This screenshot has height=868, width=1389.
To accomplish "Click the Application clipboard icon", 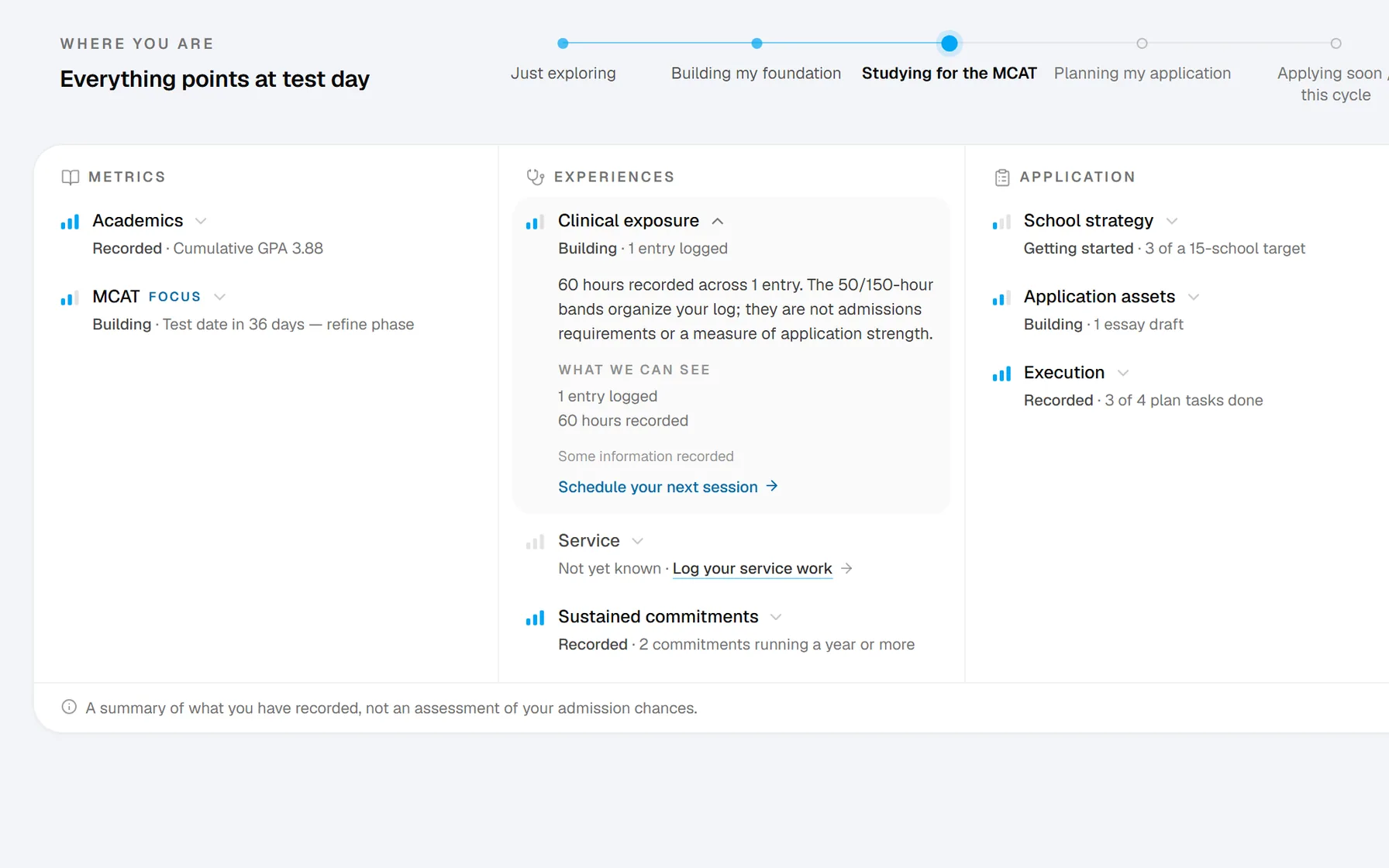I will tap(1001, 177).
